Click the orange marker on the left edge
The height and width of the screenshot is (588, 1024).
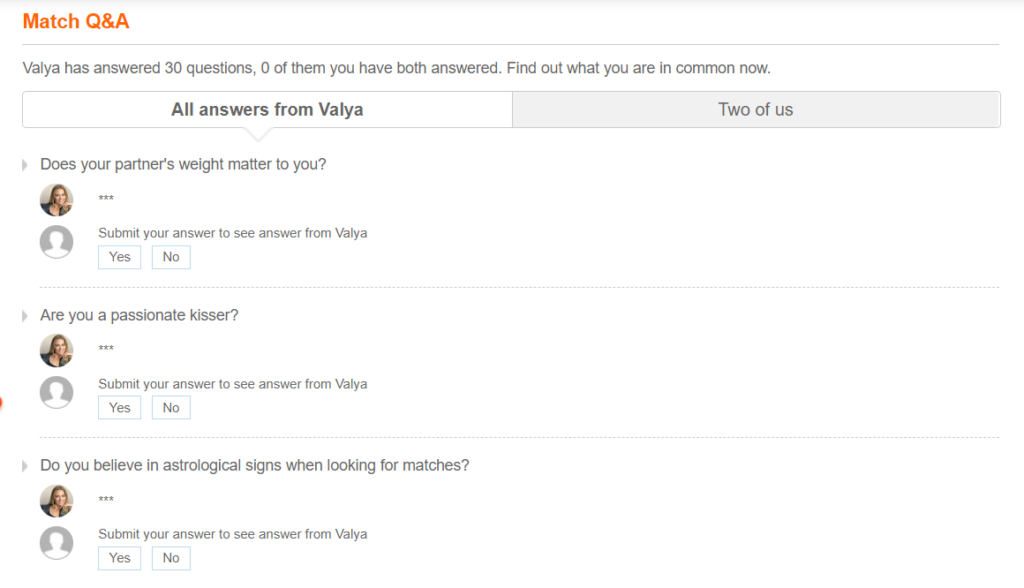coord(2,404)
